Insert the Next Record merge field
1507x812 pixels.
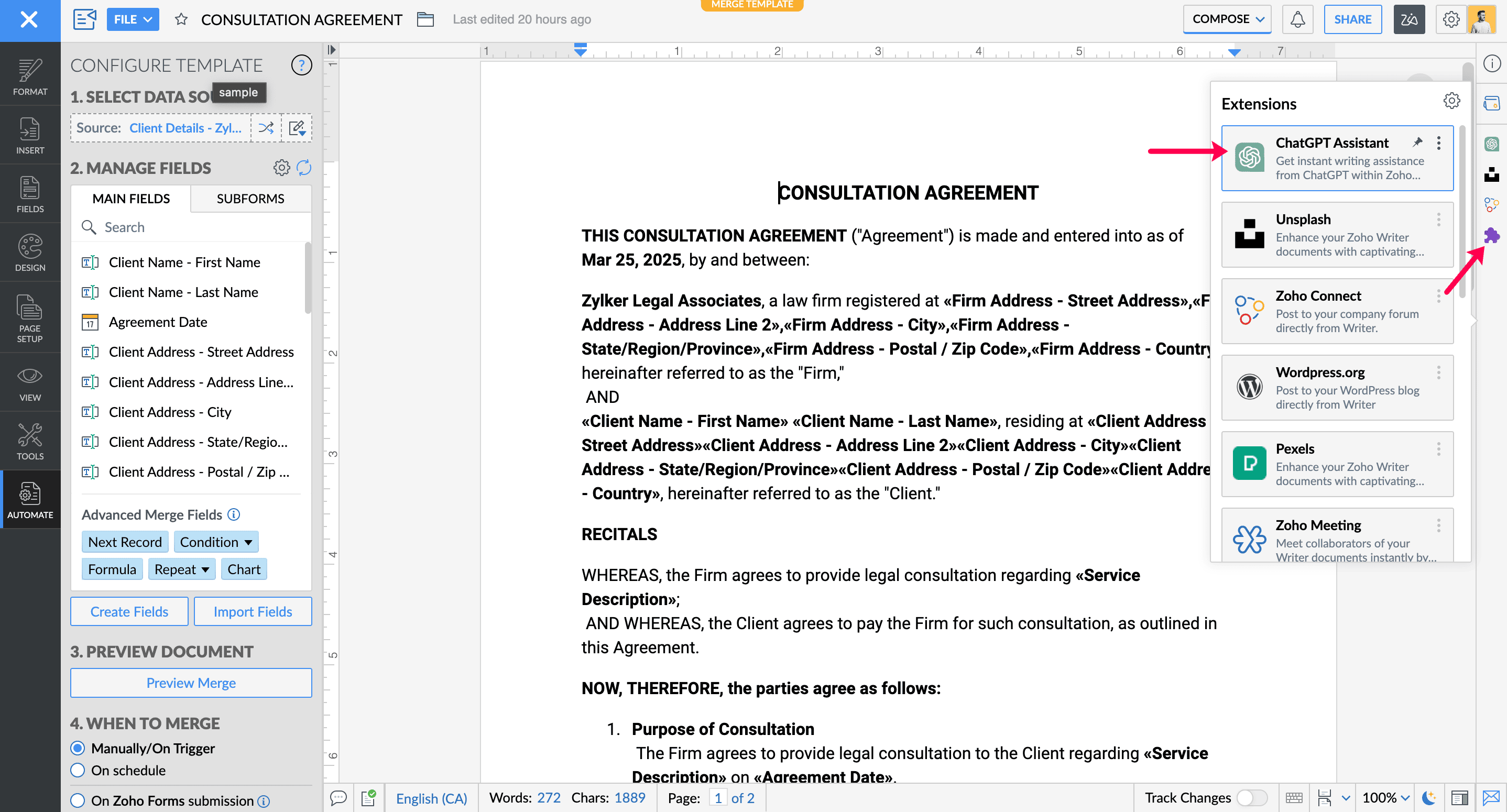pyautogui.click(x=125, y=542)
